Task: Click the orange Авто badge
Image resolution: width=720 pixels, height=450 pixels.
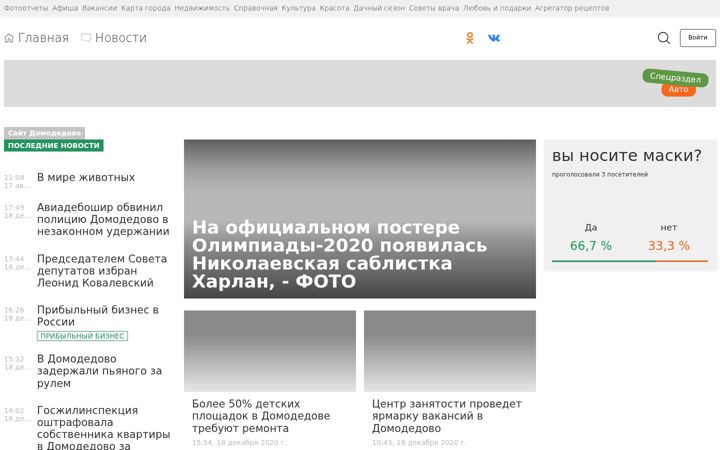Action: [678, 90]
